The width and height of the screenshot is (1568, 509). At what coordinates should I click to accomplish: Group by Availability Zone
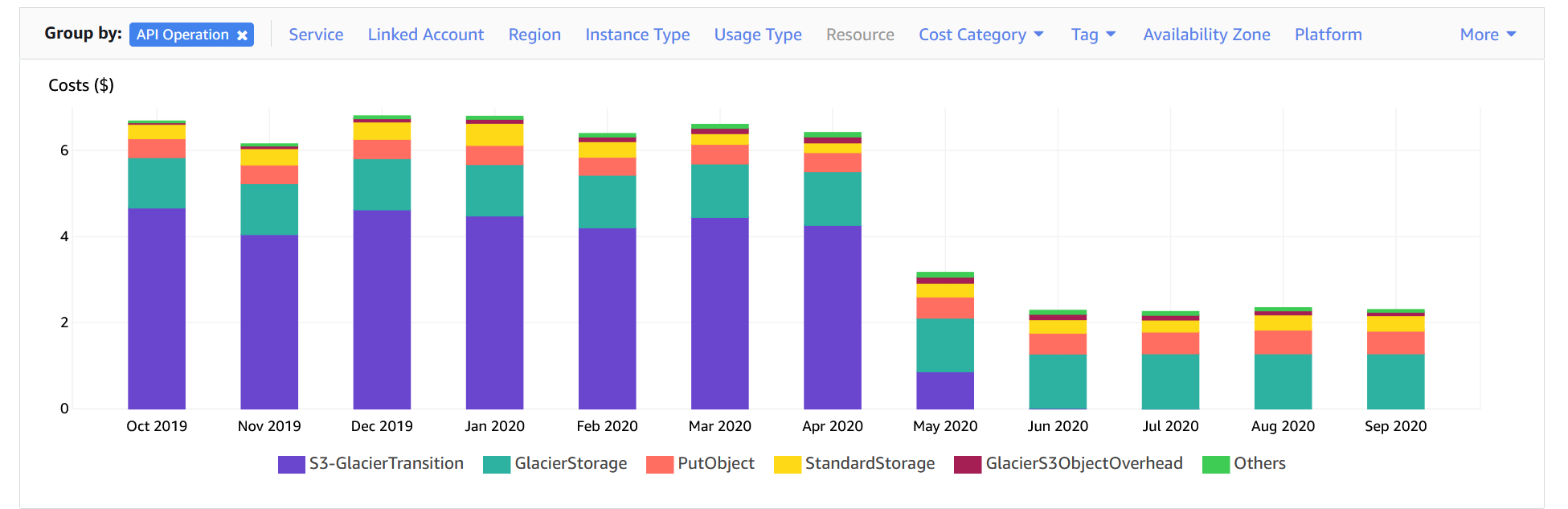(1206, 35)
